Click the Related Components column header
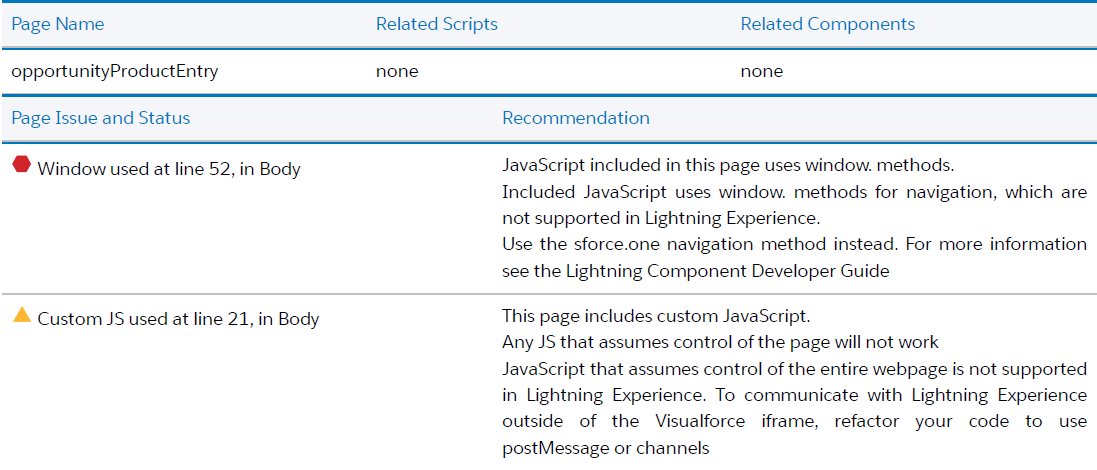 coord(827,24)
